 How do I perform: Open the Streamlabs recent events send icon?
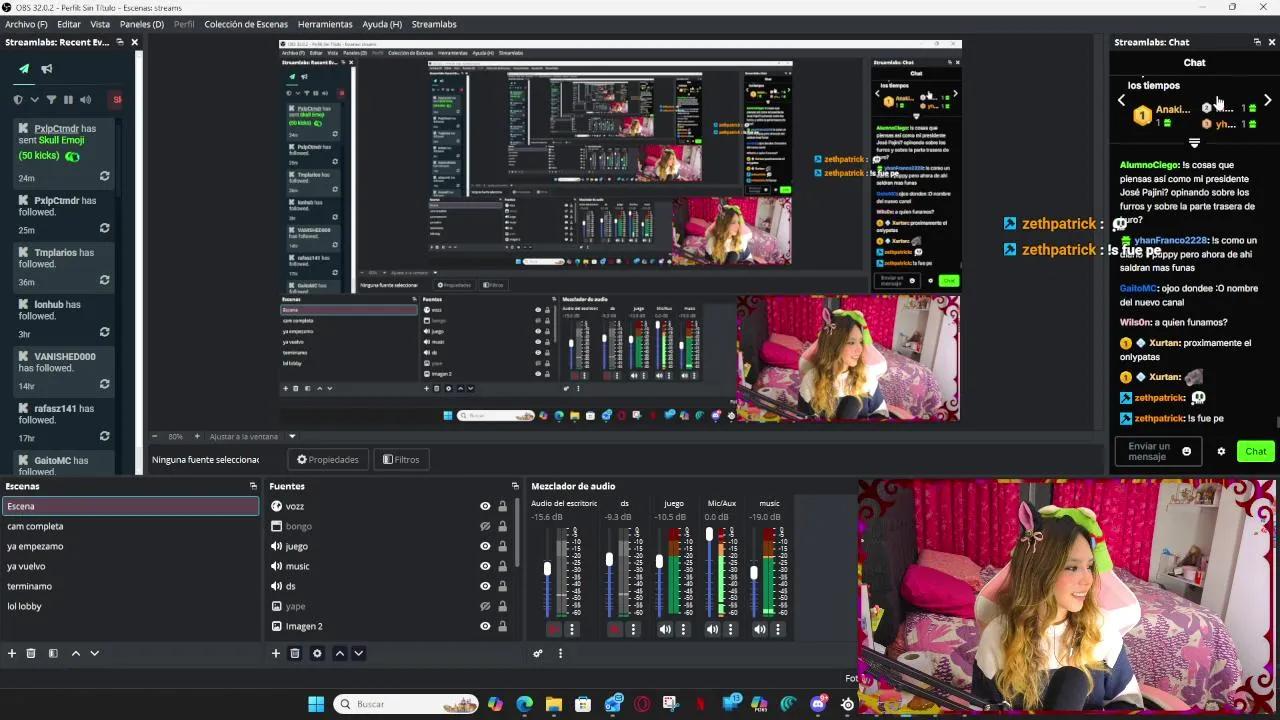[24, 69]
